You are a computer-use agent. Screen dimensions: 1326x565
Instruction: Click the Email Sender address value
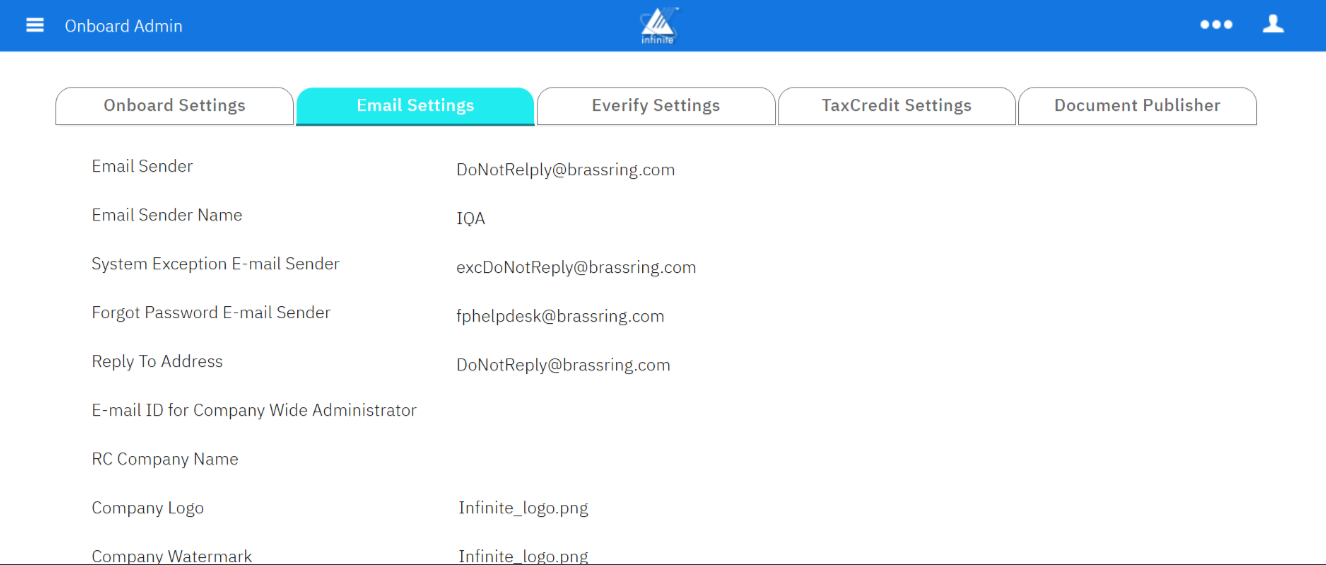[x=565, y=170]
